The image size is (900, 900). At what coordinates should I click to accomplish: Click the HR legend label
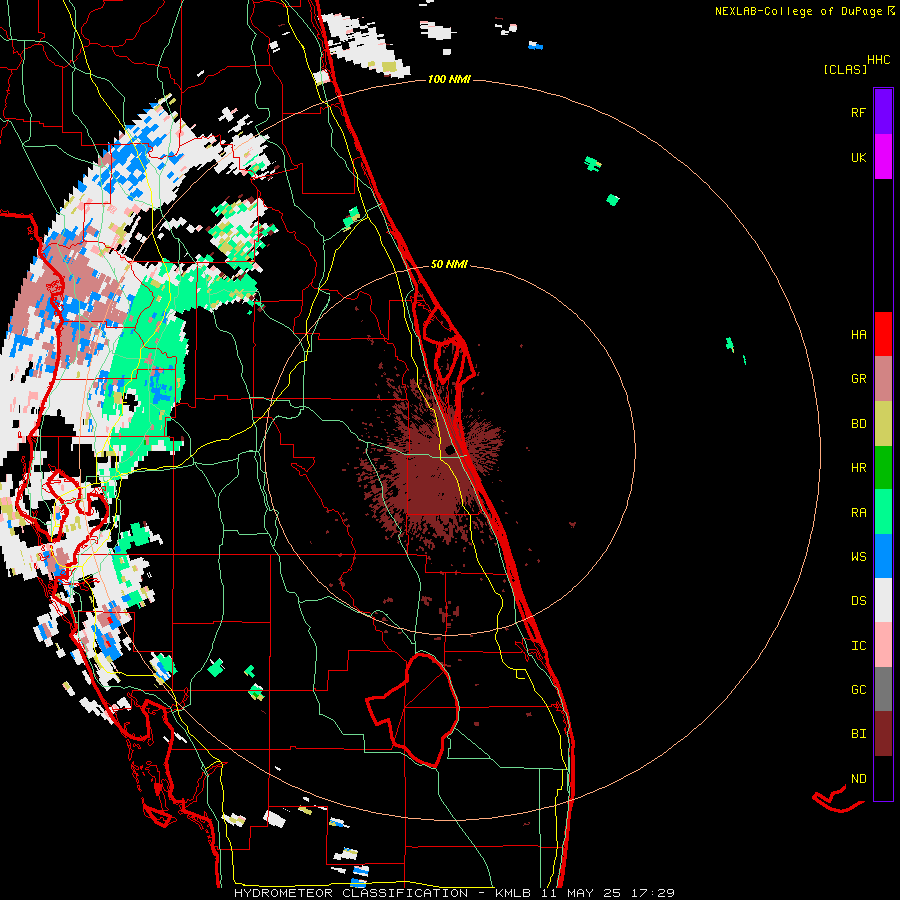coord(858,468)
